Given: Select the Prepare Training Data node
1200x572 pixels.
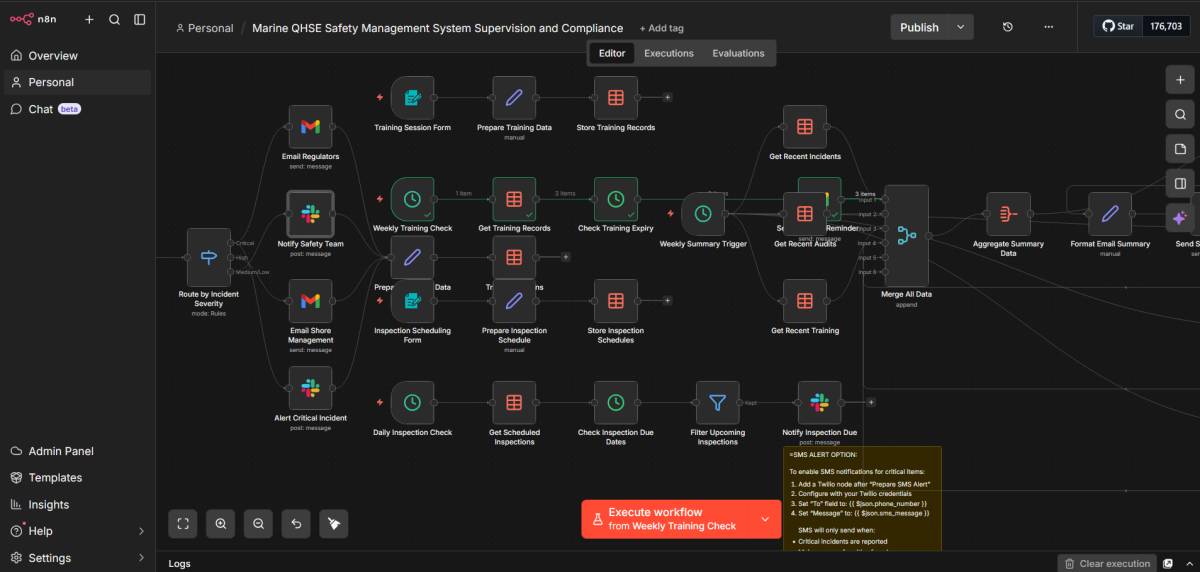Looking at the screenshot, I should pyautogui.click(x=514, y=98).
